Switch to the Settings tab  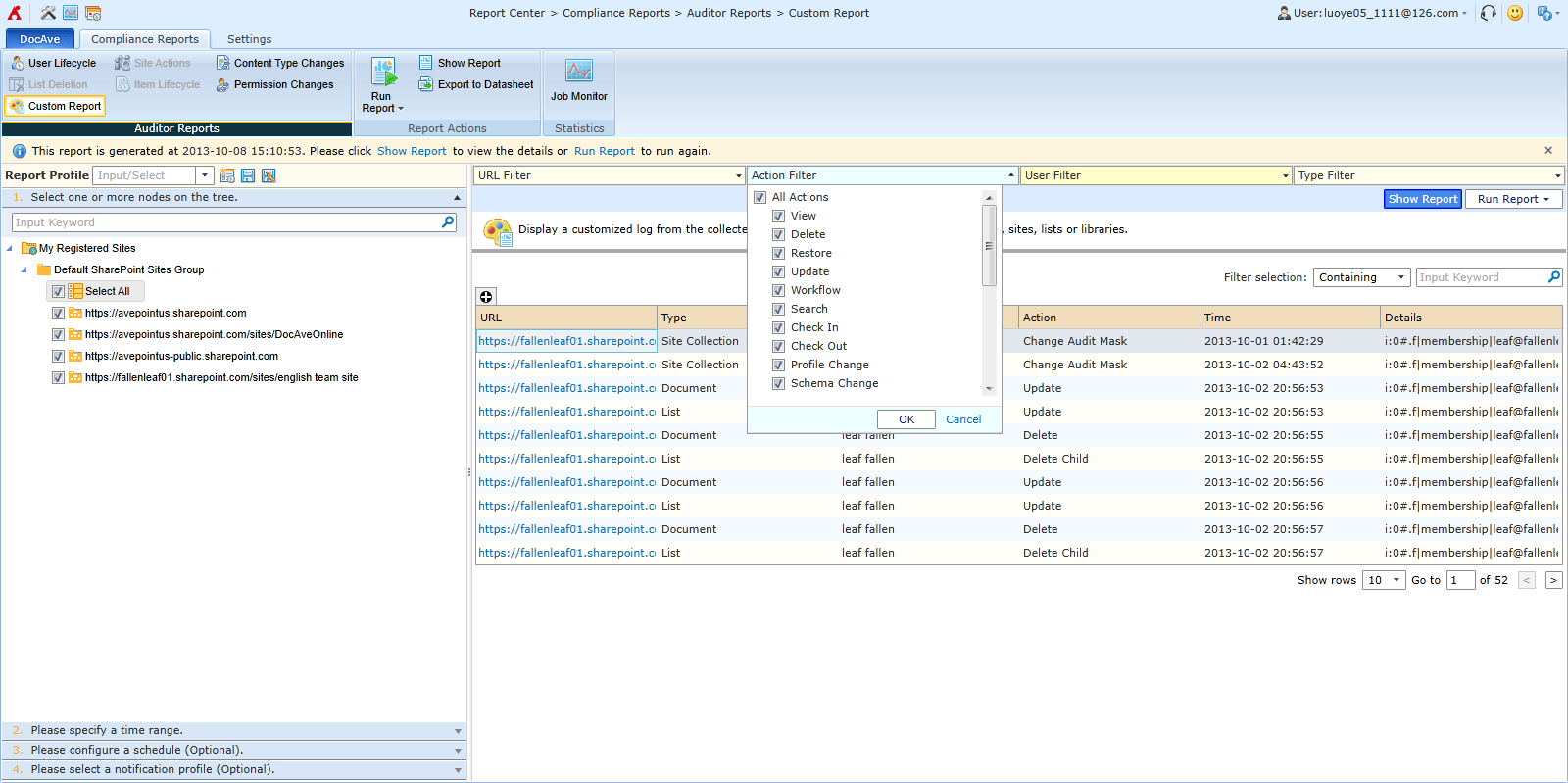[249, 39]
